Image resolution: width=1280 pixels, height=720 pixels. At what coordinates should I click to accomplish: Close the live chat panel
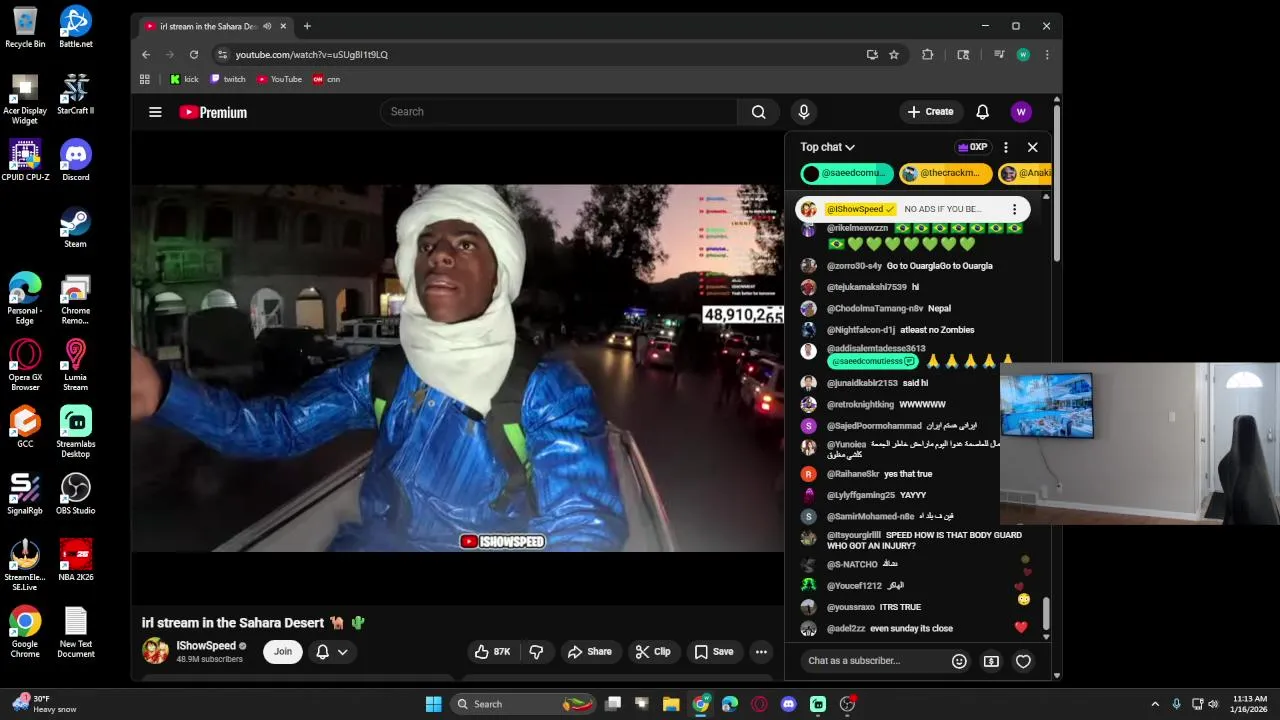click(1033, 147)
